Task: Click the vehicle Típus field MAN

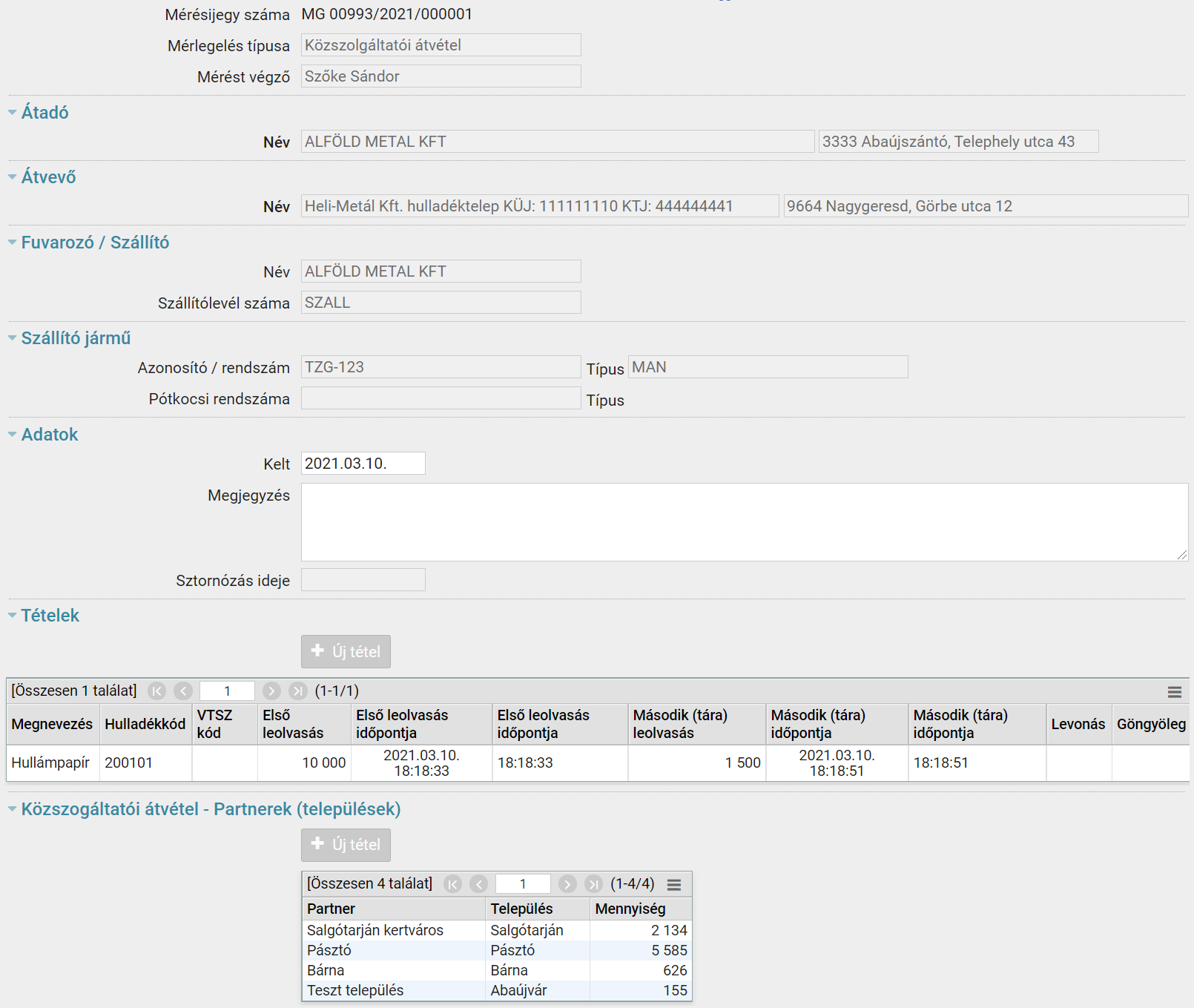Action: coord(768,367)
